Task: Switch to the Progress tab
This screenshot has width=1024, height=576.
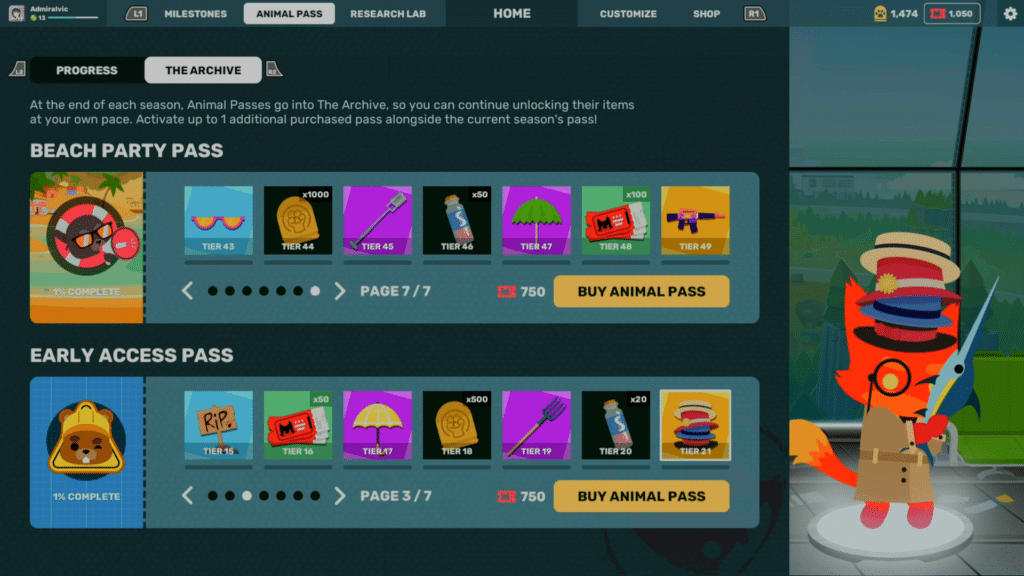Action: 87,70
